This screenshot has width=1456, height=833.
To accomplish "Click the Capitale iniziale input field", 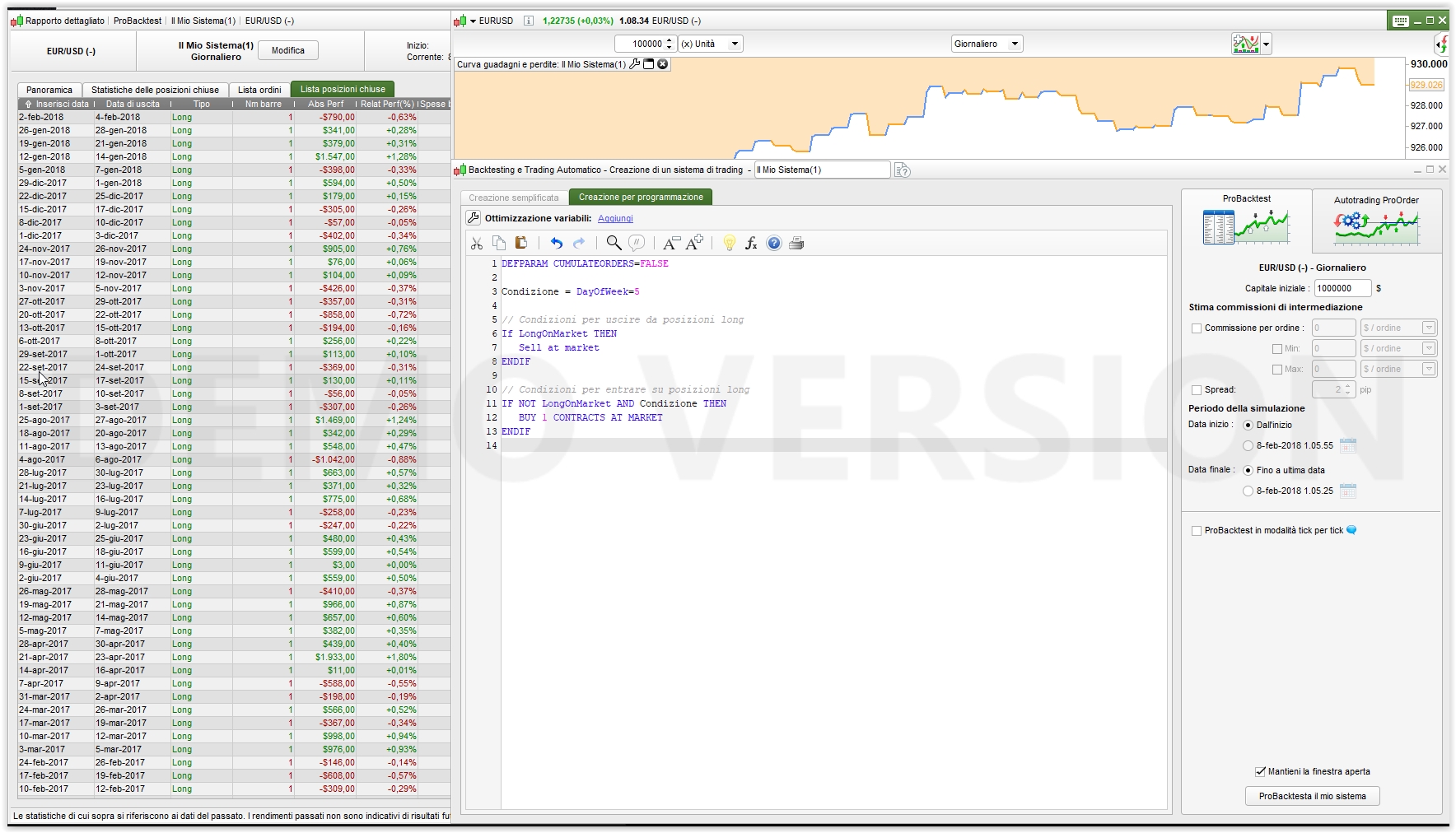I will pyautogui.click(x=1342, y=288).
